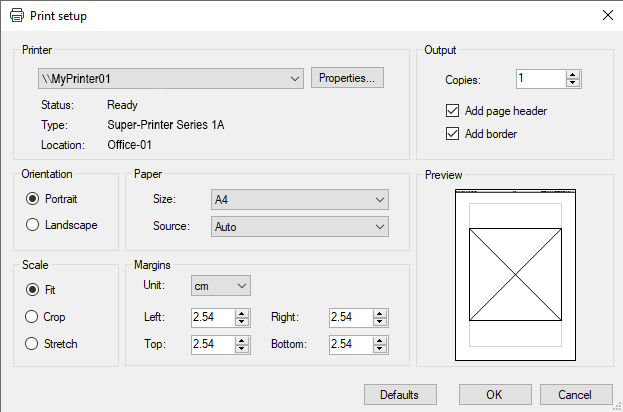Decrease Bottom margin using down arrow
Image resolution: width=623 pixels, height=412 pixels.
coord(378,348)
